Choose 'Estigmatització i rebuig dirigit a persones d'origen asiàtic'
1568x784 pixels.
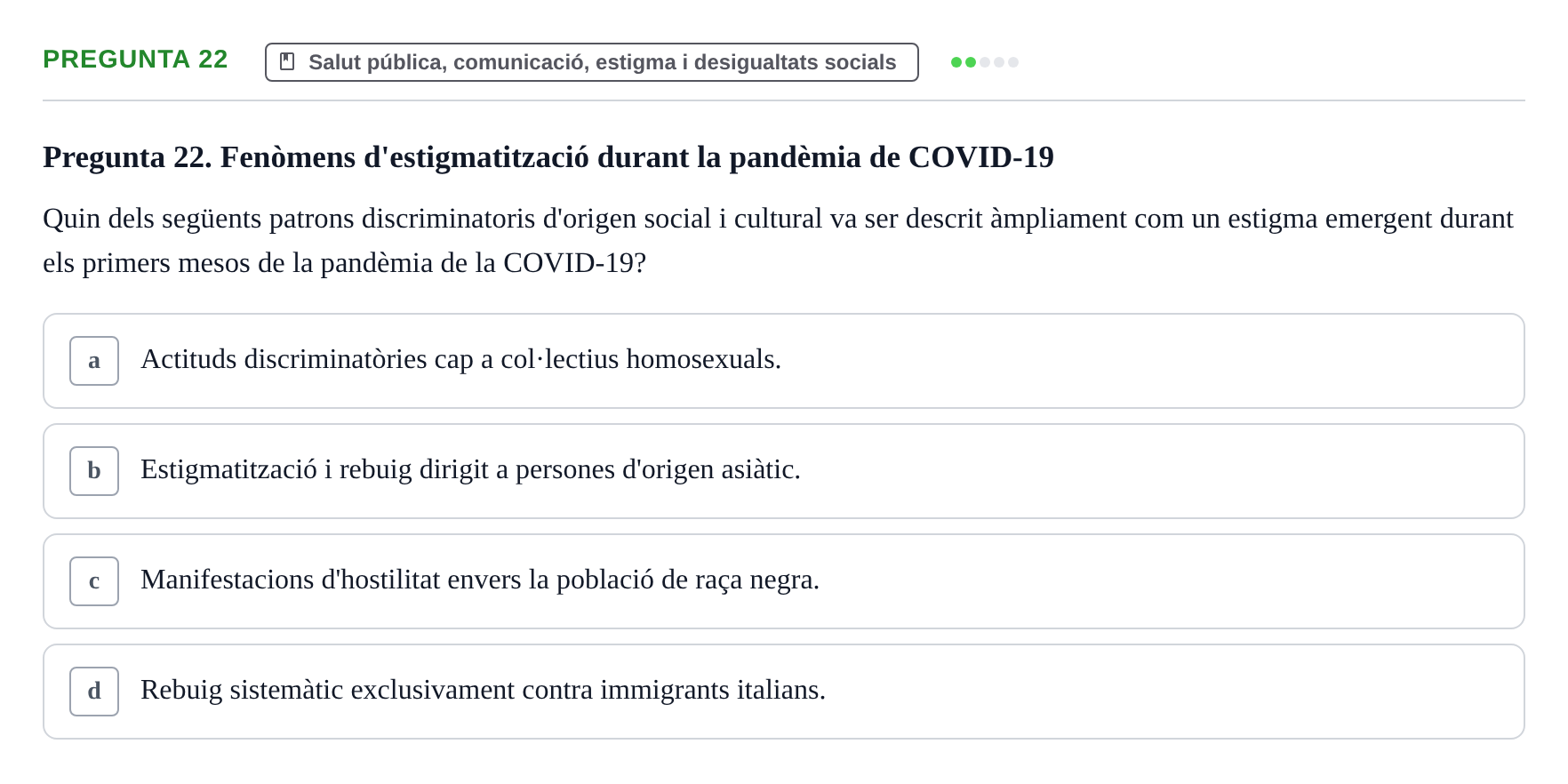coord(784,471)
